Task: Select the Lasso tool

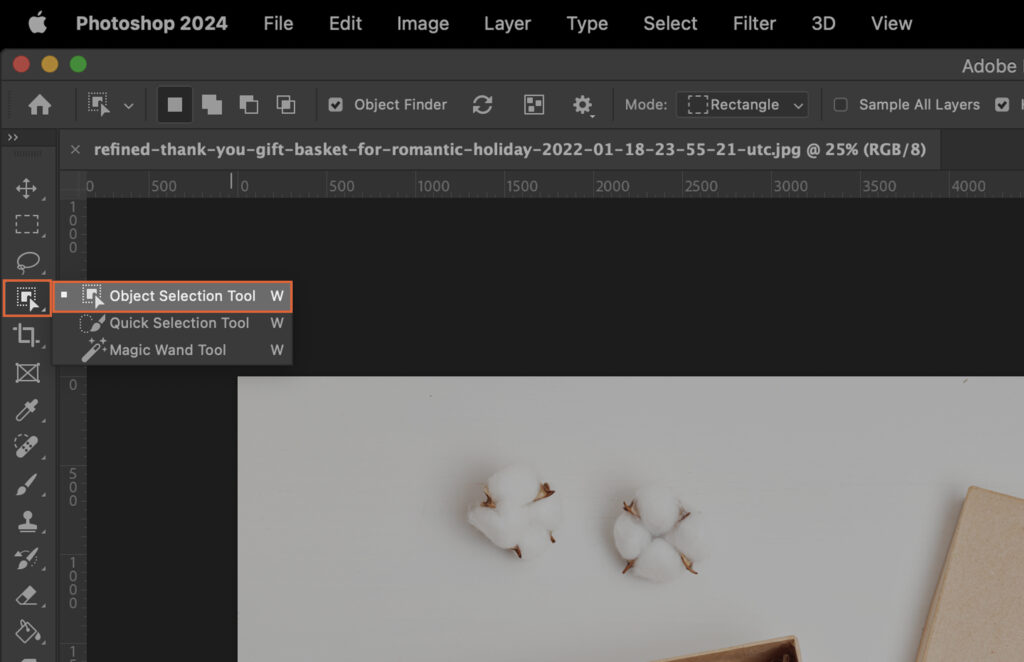Action: click(27, 262)
